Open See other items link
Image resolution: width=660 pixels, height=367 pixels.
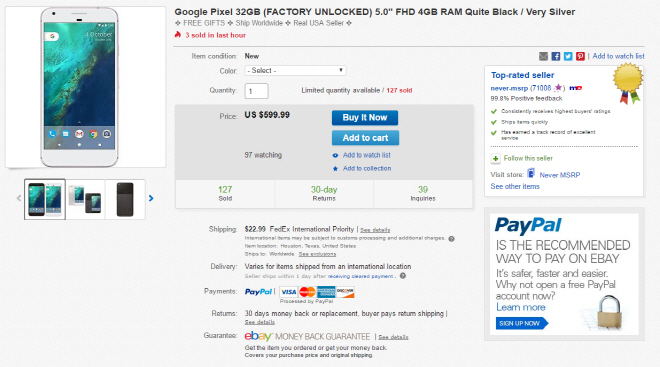coord(515,186)
